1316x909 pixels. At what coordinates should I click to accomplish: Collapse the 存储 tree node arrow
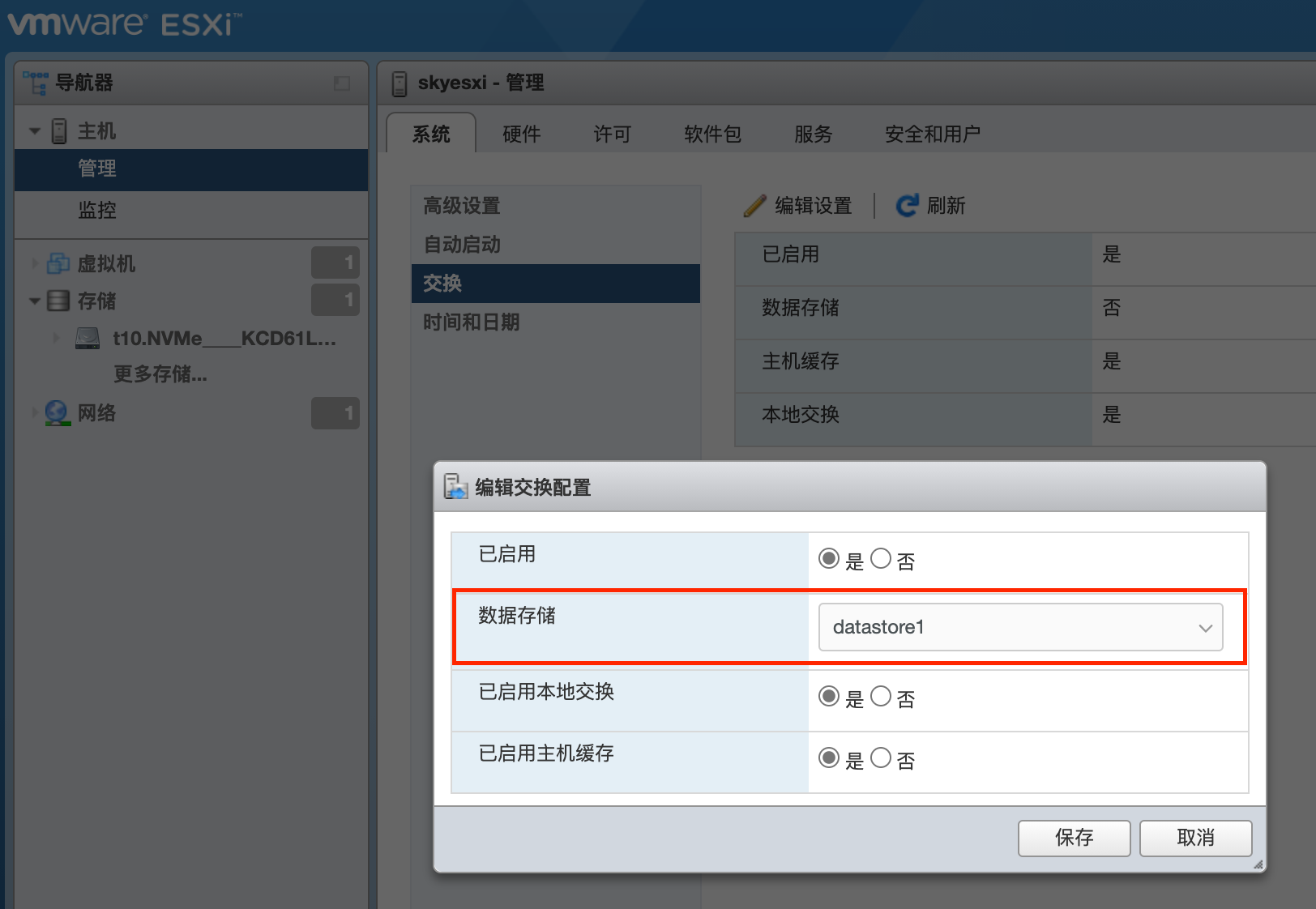click(x=35, y=301)
